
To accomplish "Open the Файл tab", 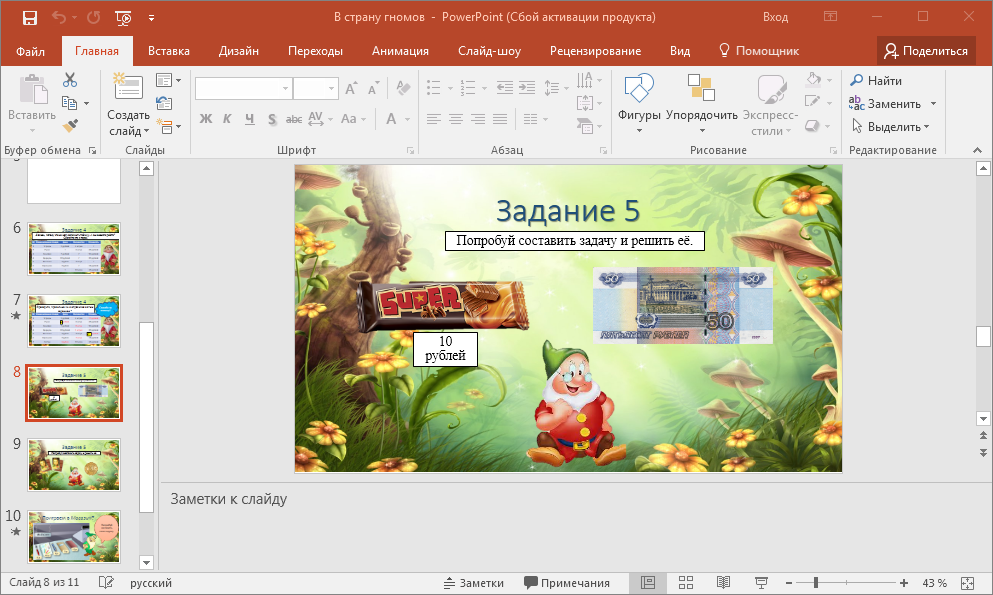I will click(30, 51).
